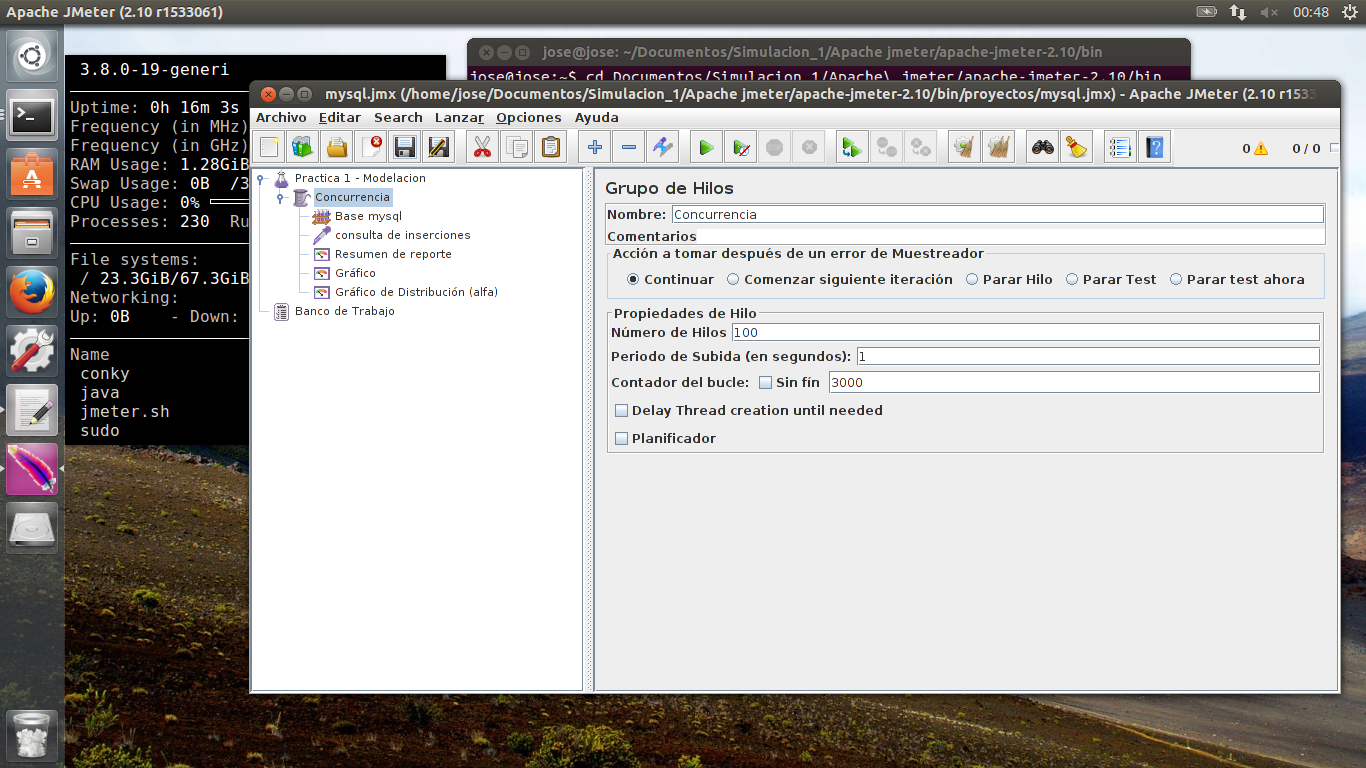
Task: Click the Remote start all icon
Action: (852, 148)
